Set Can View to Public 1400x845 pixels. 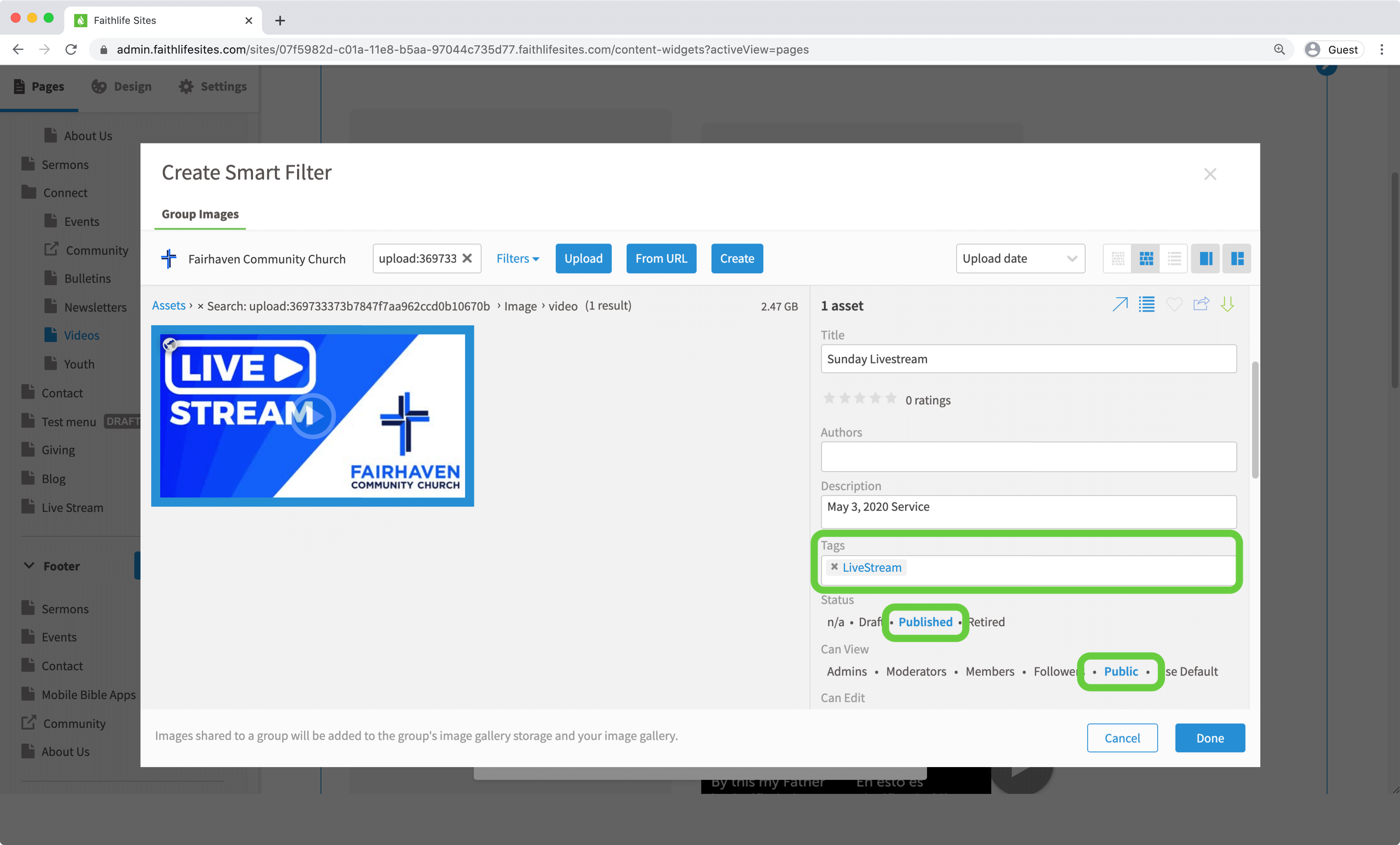point(1121,671)
